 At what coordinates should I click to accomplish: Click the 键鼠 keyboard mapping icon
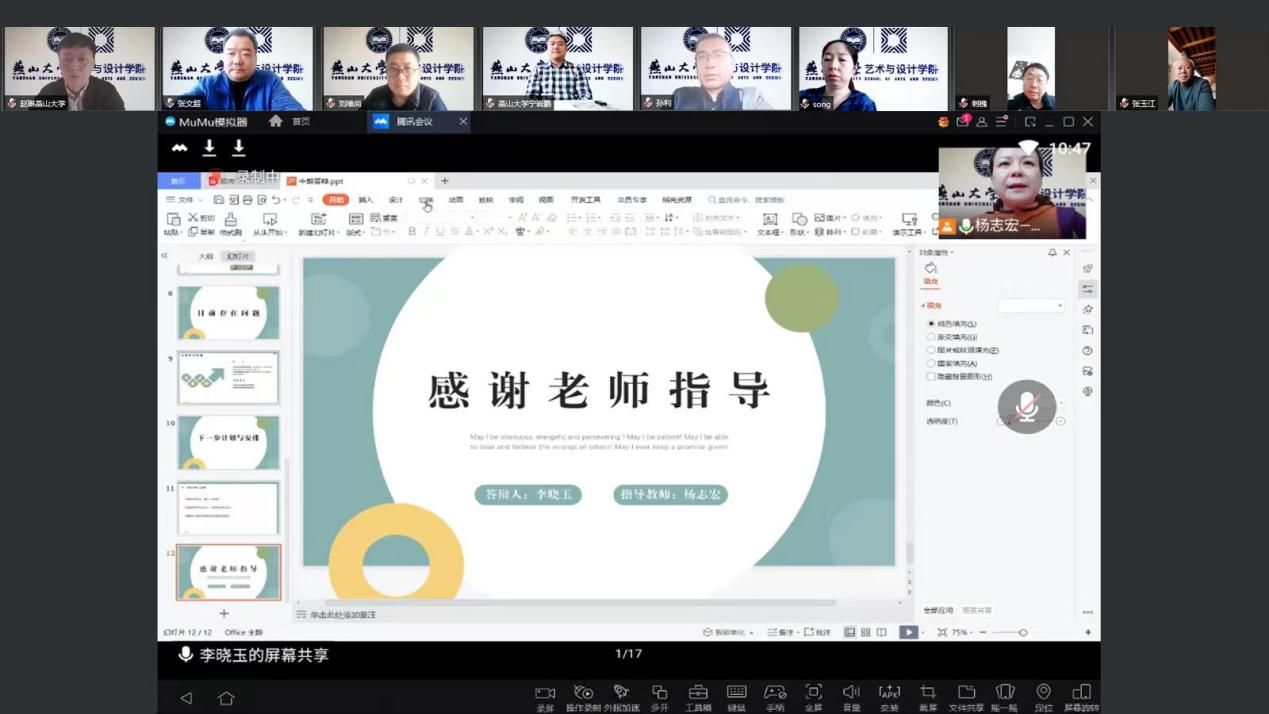pos(736,693)
